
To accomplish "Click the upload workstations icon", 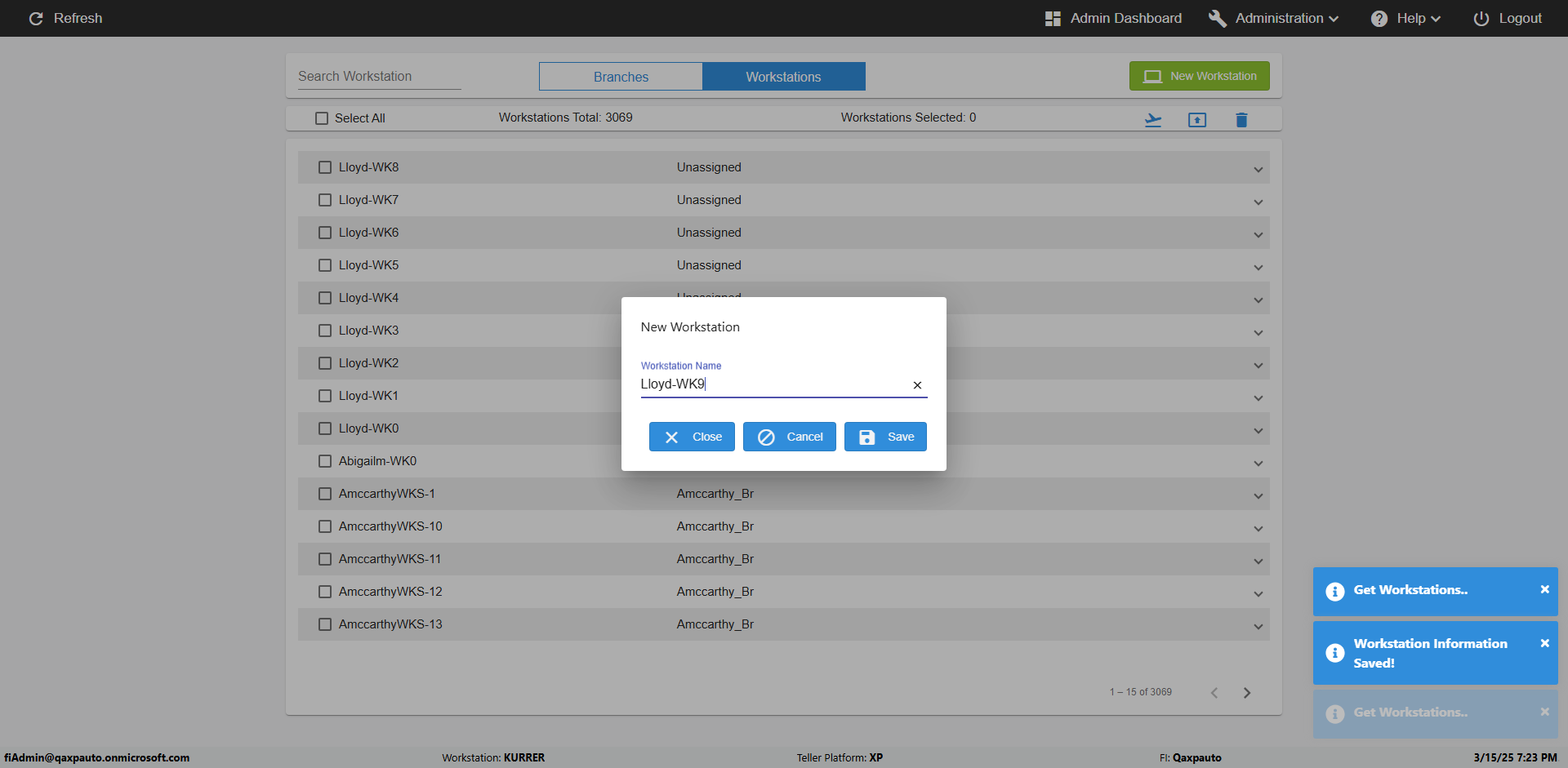I will click(x=1197, y=120).
